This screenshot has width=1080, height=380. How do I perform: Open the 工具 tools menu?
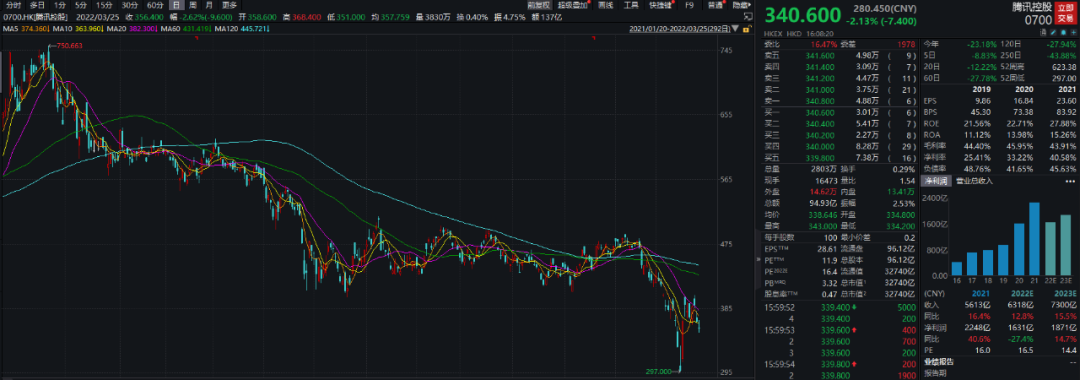tap(631, 5)
